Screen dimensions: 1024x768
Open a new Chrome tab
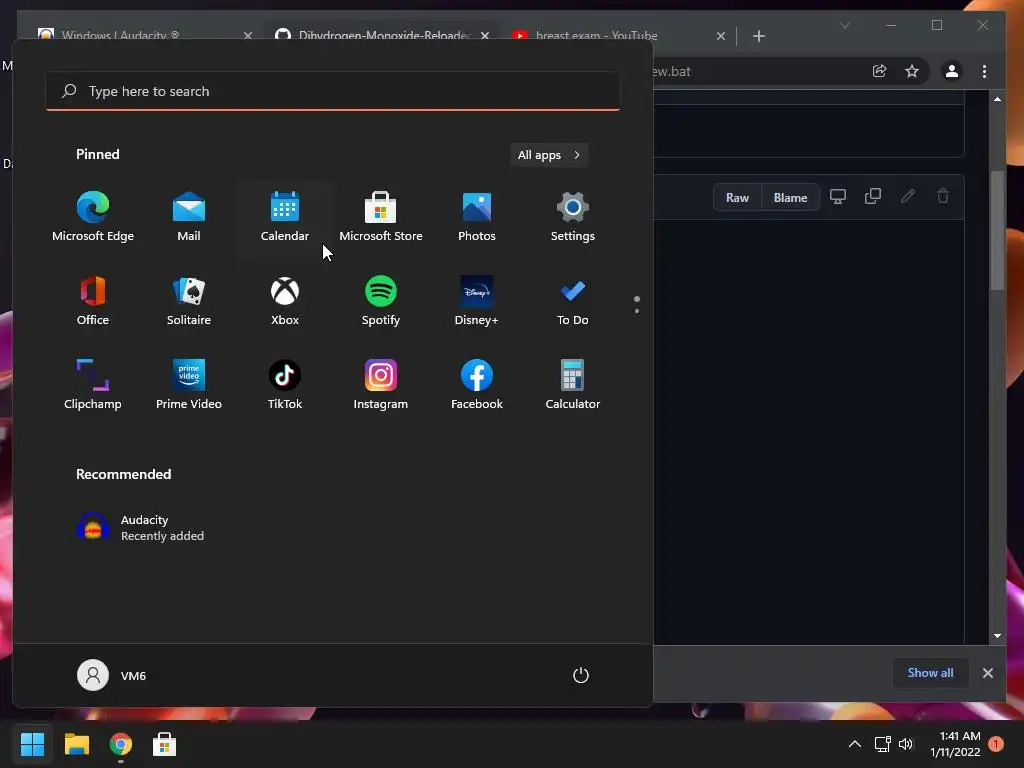(x=759, y=36)
